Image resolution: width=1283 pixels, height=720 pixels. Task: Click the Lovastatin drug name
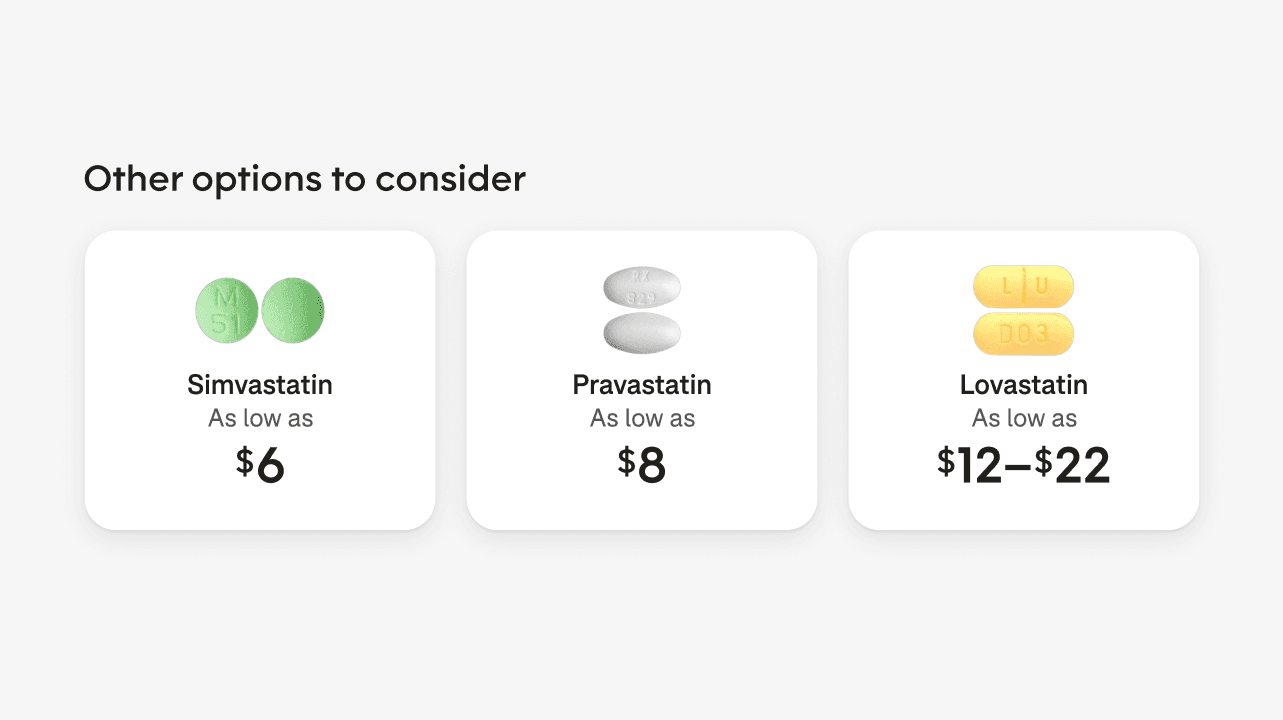[x=1023, y=385]
